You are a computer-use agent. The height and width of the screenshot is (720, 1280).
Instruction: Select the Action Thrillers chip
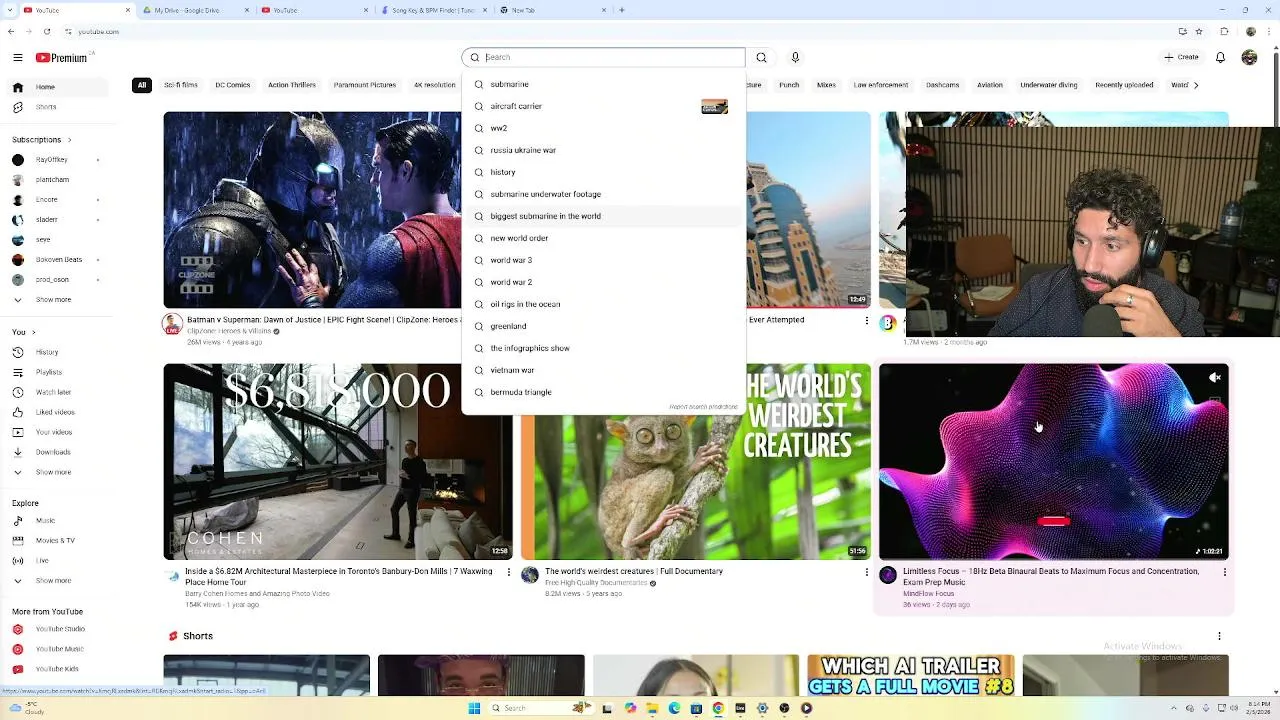pyautogui.click(x=292, y=85)
